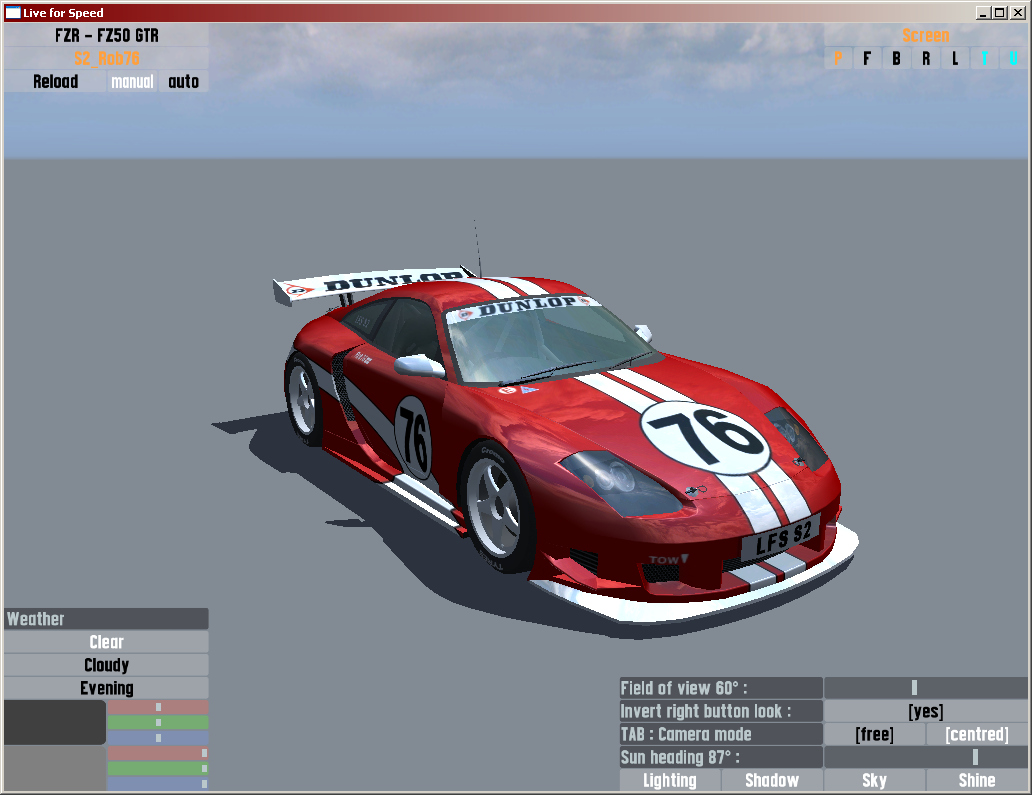Toggle the Sky option

click(875, 780)
